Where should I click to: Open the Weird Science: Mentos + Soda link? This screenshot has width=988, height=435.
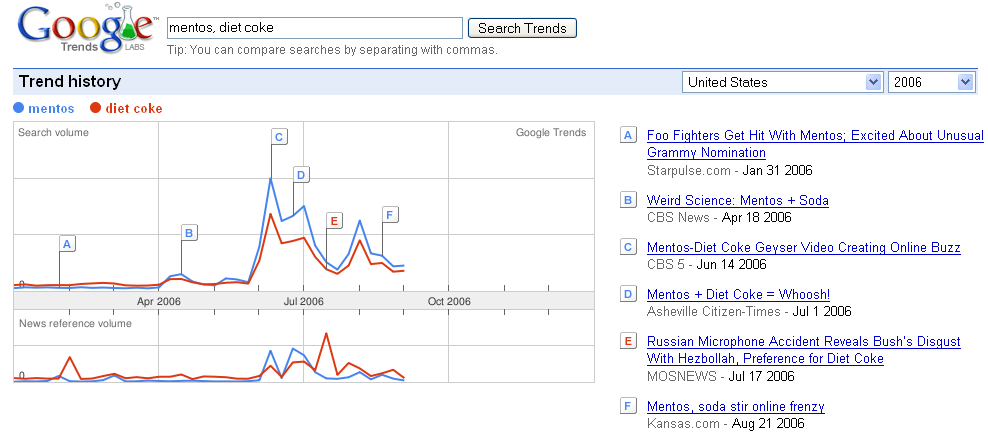[x=738, y=200]
